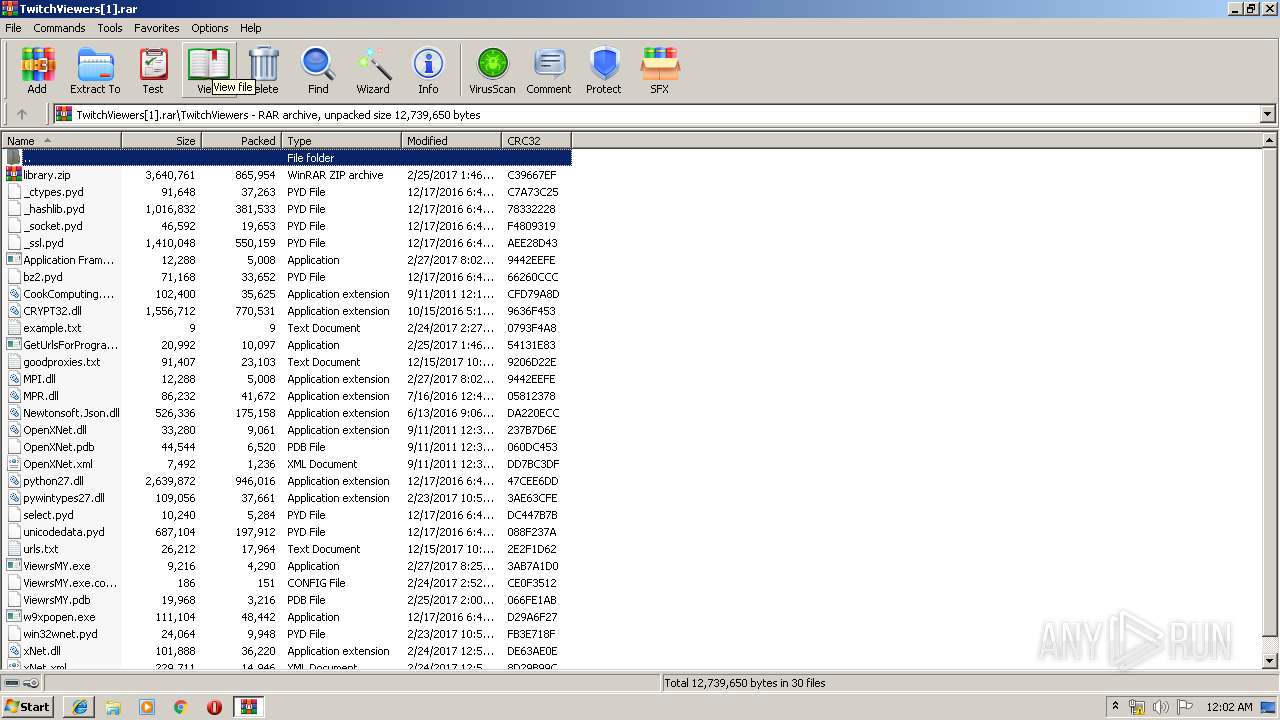The width and height of the screenshot is (1280, 720).
Task: Select OpenXNet.pdb file
Action: point(59,447)
